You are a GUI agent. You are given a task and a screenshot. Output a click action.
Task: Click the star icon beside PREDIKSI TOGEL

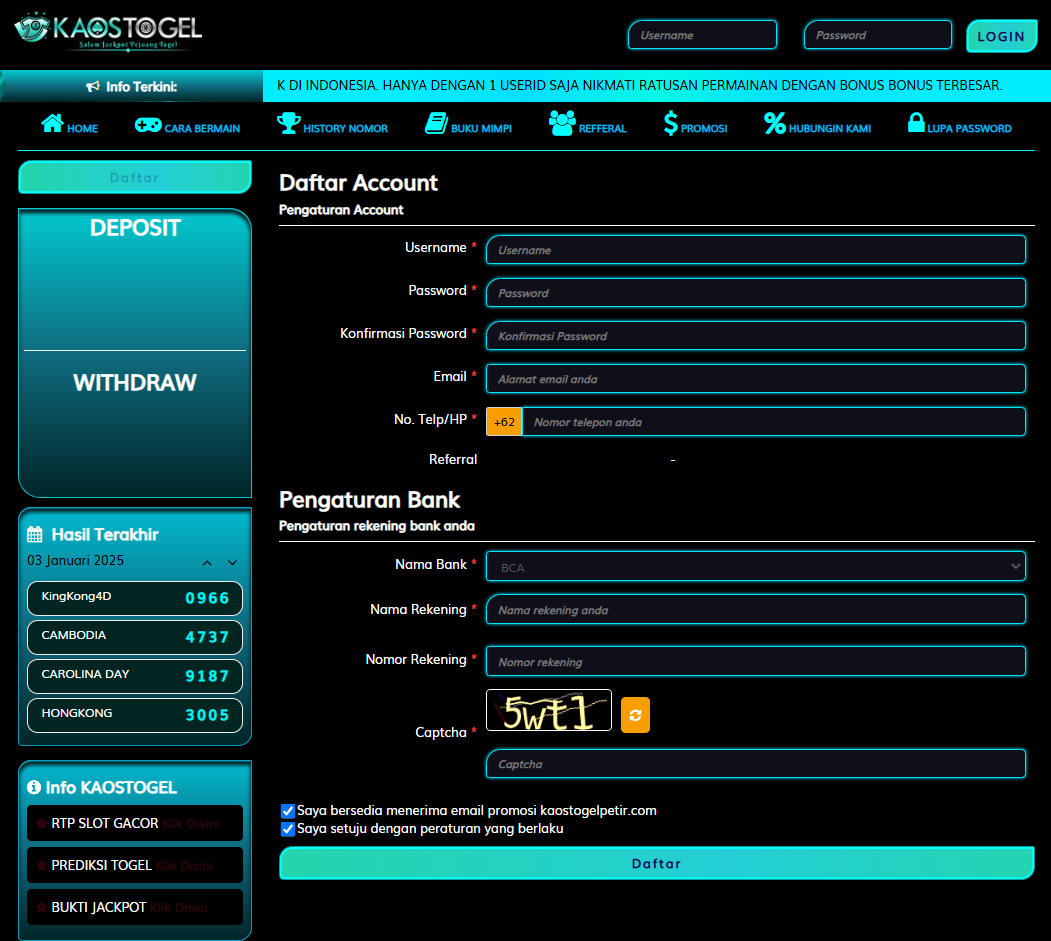(42, 865)
